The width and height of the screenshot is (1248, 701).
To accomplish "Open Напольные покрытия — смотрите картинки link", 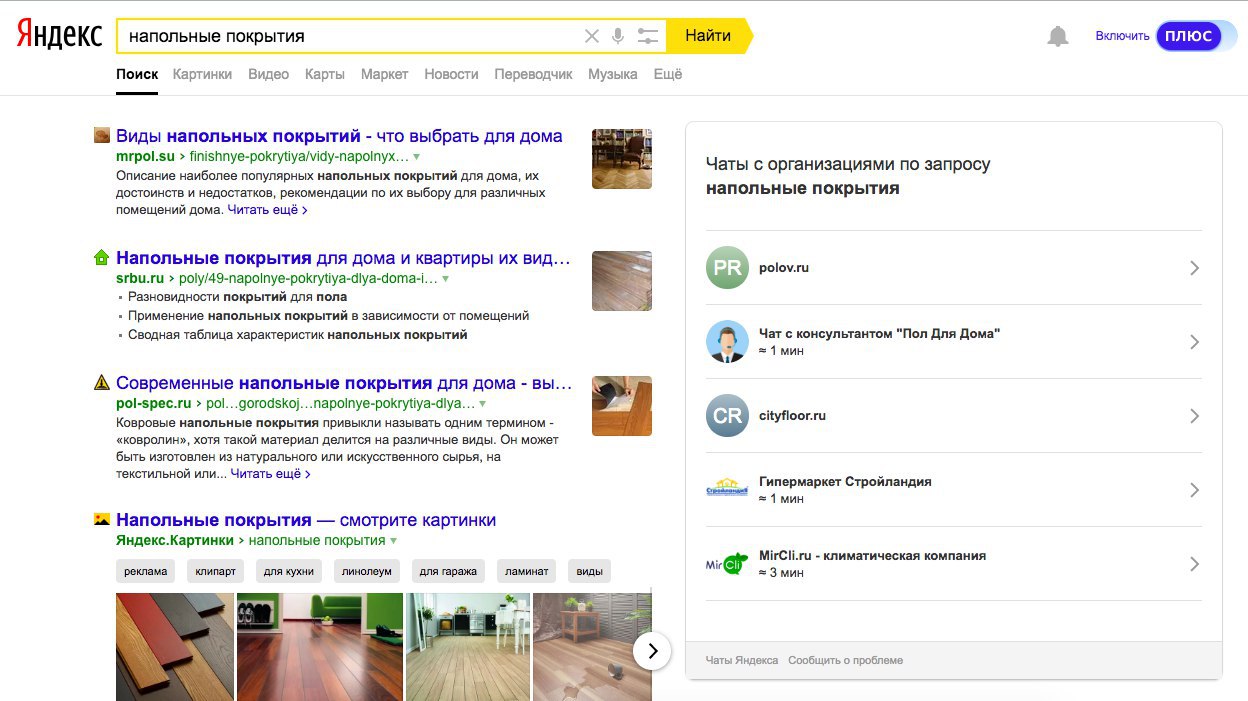I will coord(306,520).
